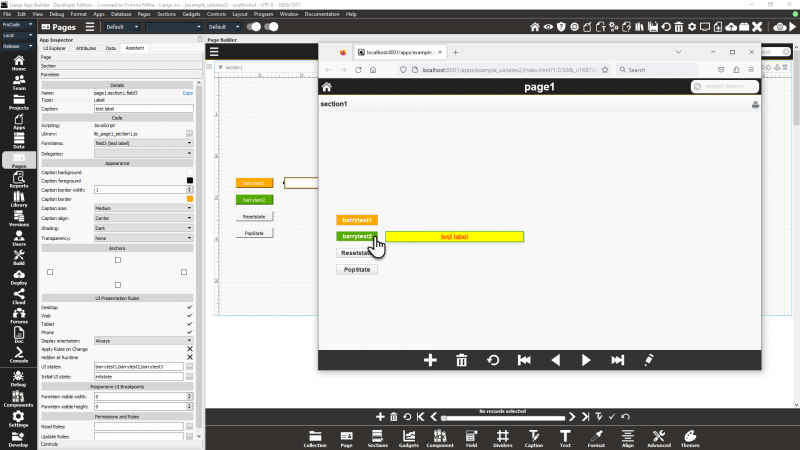Viewport: 800px width, 450px height.
Task: Click the Gadgets icon in bottom toolbar
Action: point(409,439)
